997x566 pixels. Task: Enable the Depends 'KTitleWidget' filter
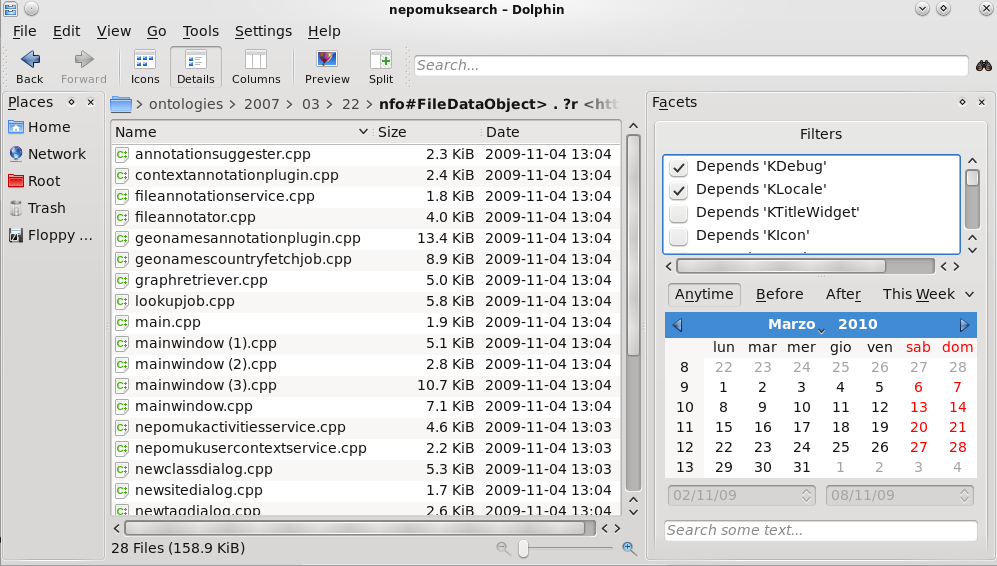point(679,213)
